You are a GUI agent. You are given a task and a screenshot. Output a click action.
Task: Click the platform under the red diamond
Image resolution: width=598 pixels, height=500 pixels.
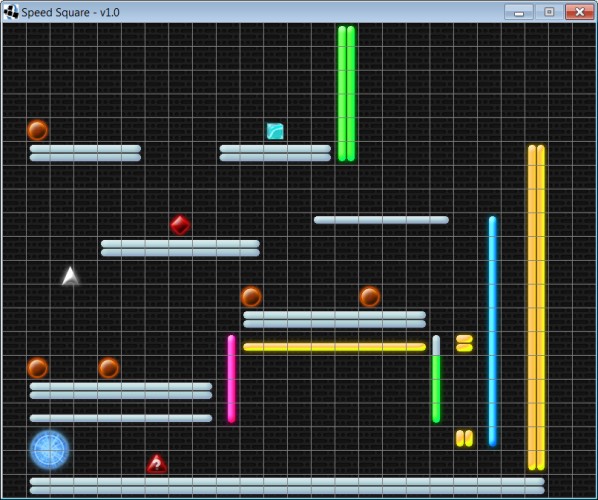180,248
